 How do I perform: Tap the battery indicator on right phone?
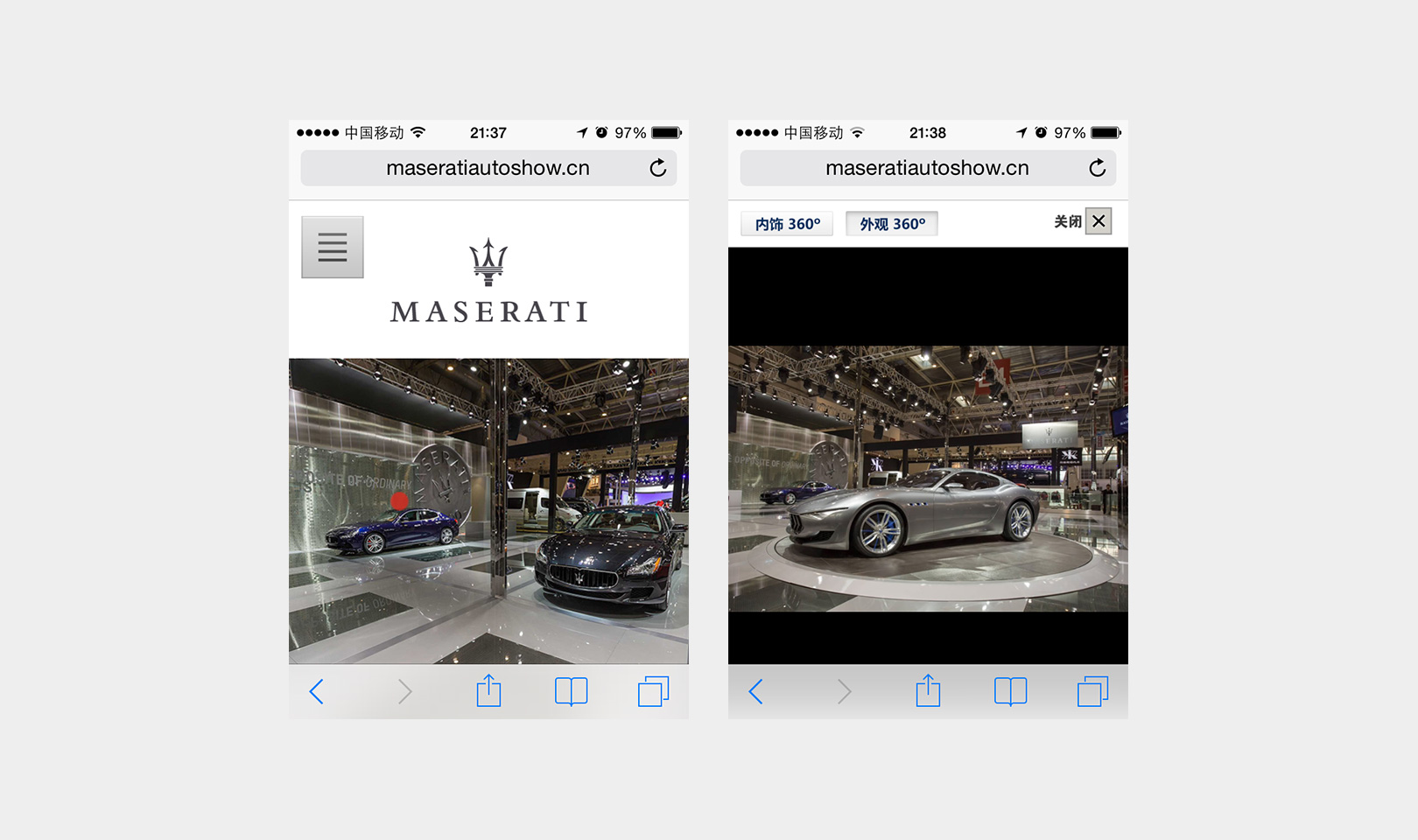click(x=1106, y=133)
